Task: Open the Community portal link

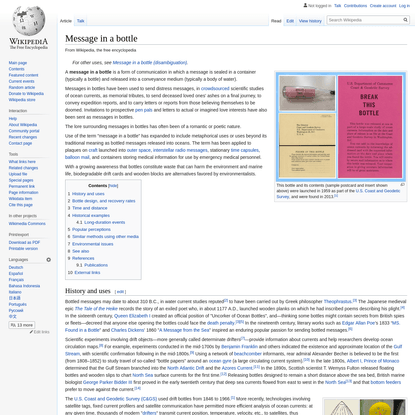Action: tap(24, 131)
